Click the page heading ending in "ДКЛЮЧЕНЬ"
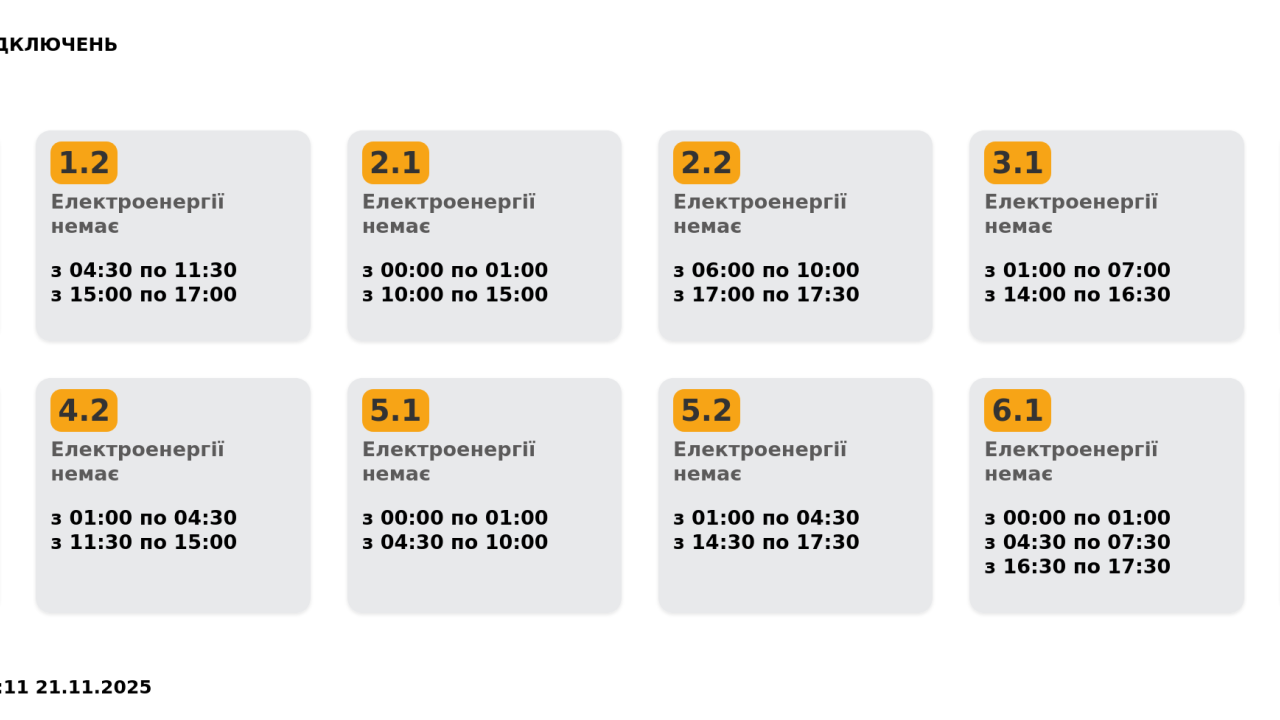The width and height of the screenshot is (1280, 720). [x=58, y=45]
